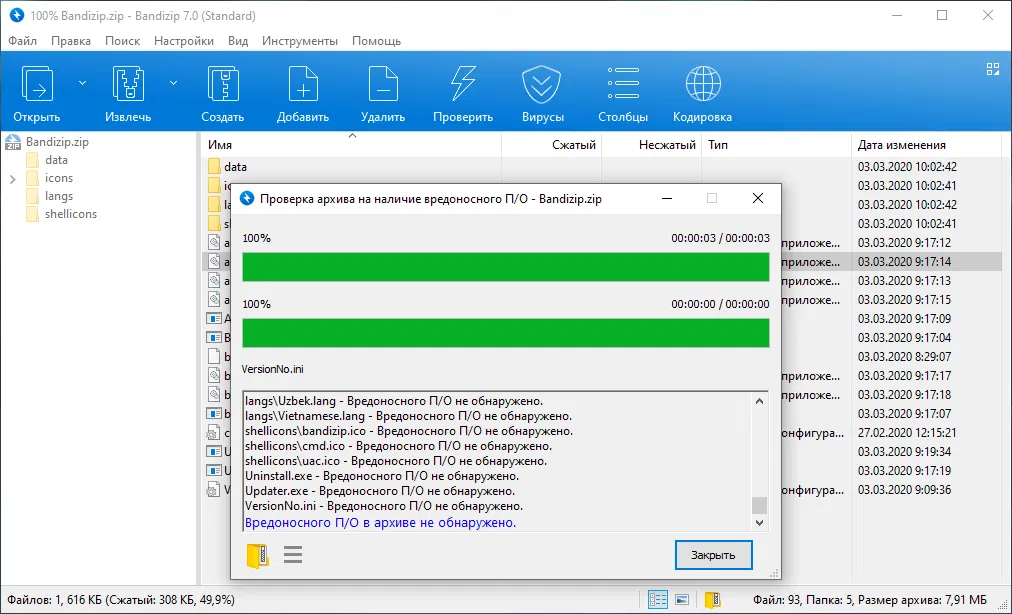Click Bandizip icon in scan dialog title
Viewport: 1012px width, 614px height.
click(247, 199)
